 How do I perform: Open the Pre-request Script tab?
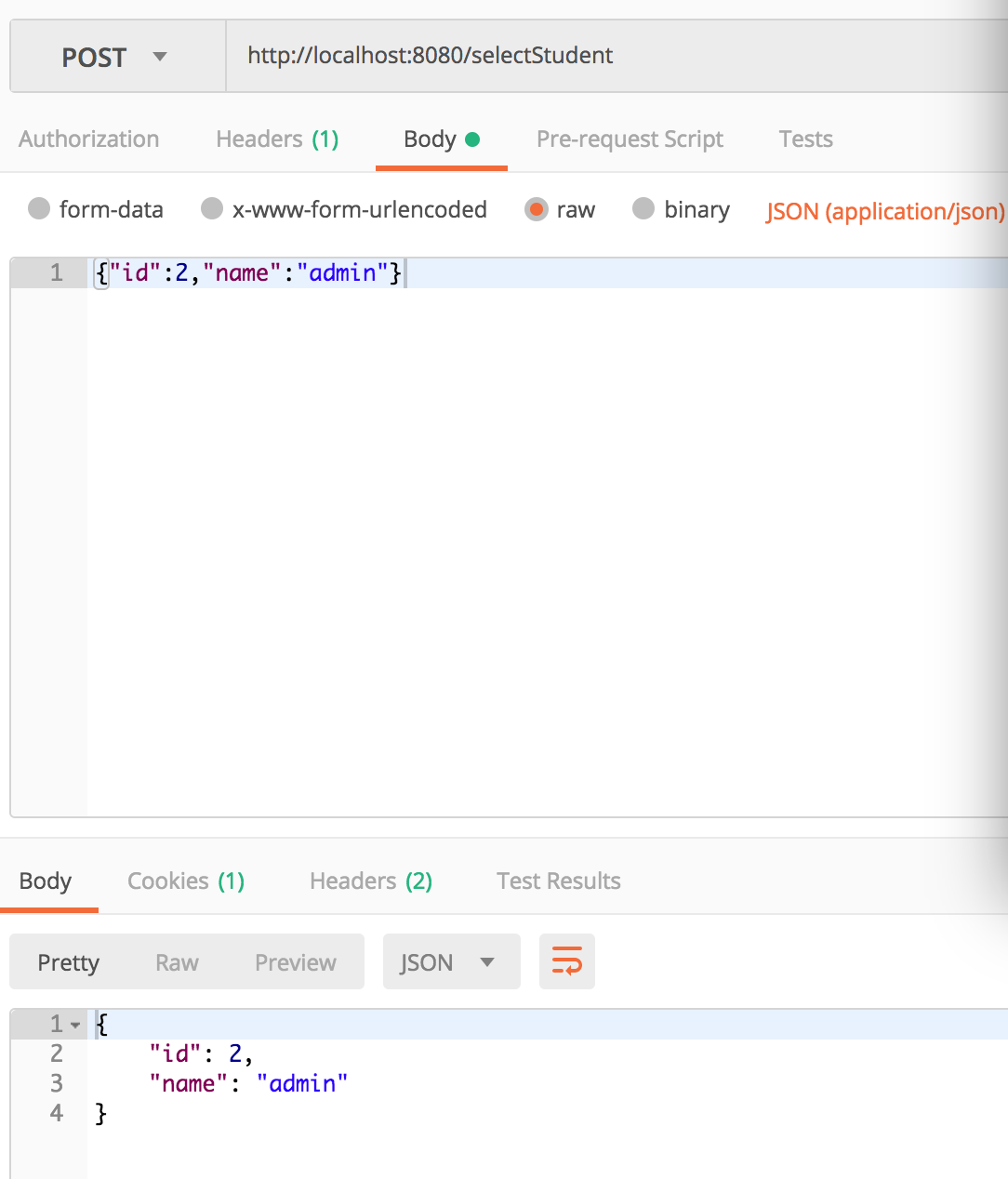[630, 139]
